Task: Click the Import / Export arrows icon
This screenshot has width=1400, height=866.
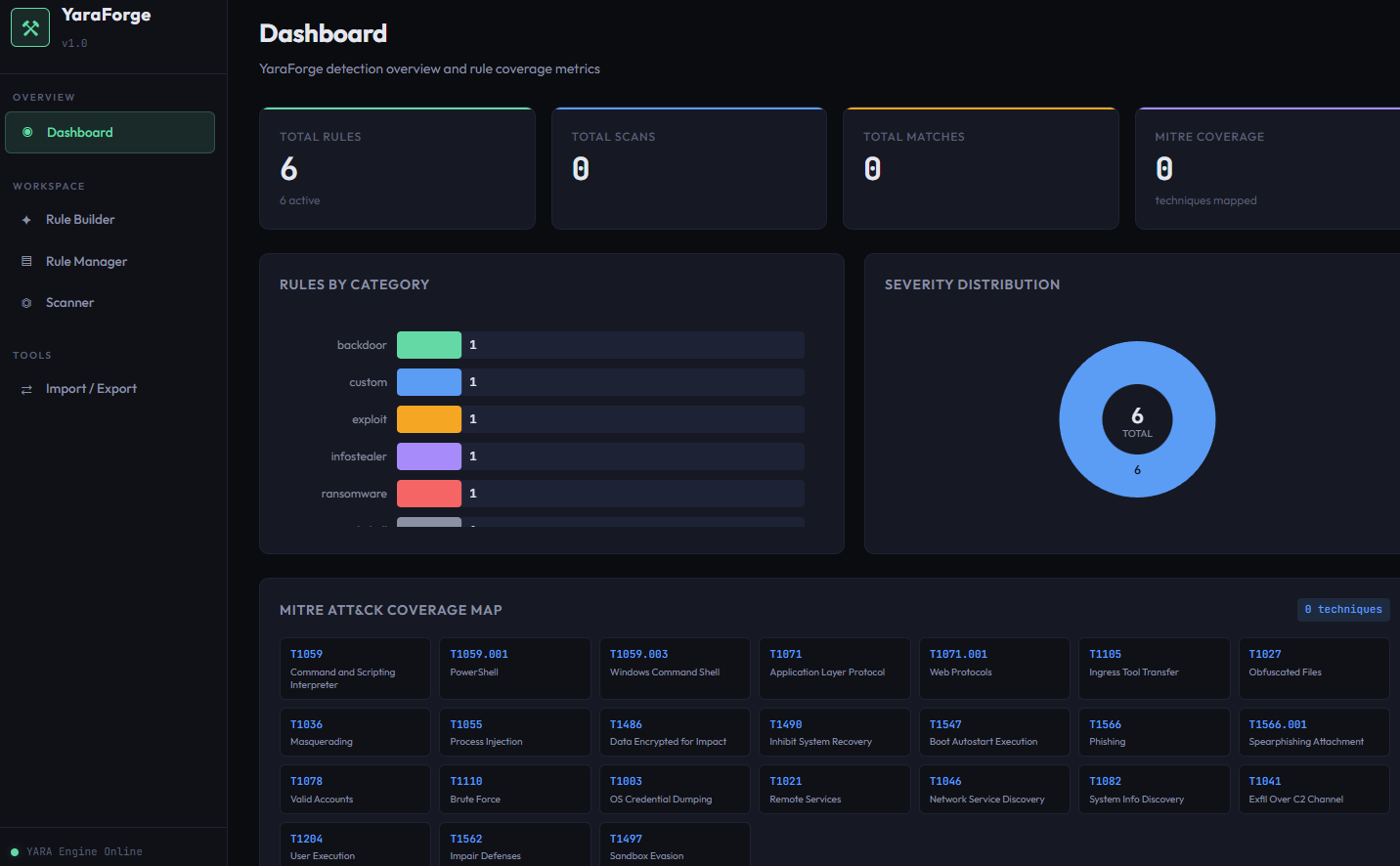Action: [x=26, y=388]
